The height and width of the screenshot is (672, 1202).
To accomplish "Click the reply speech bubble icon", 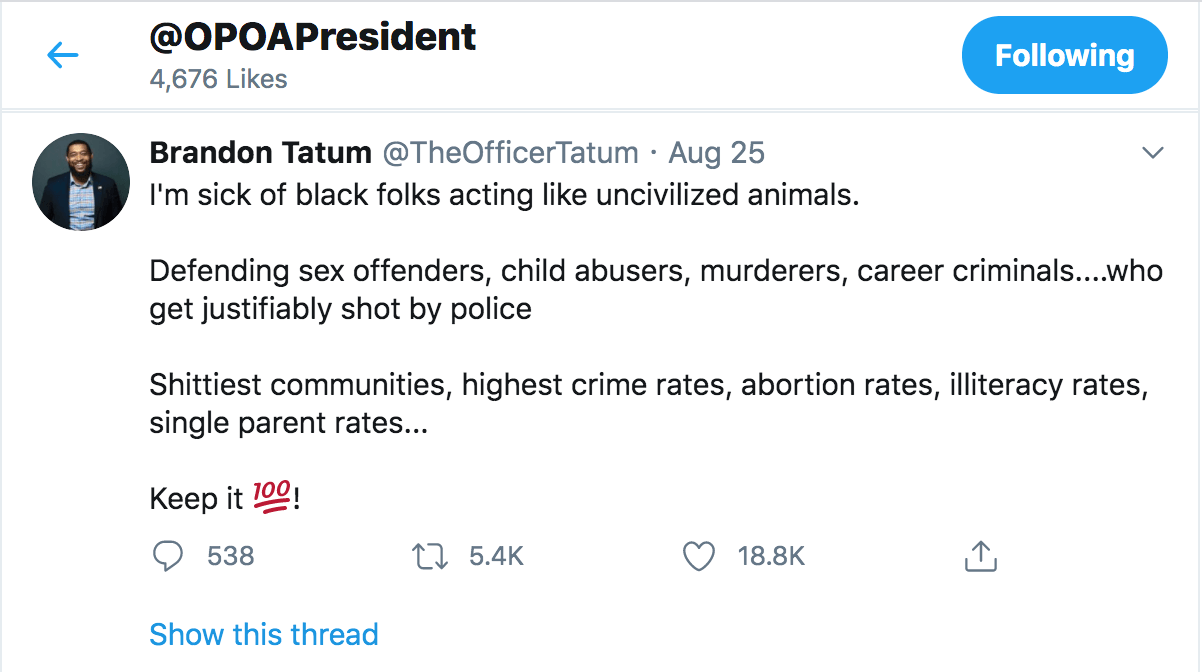I will 167,556.
